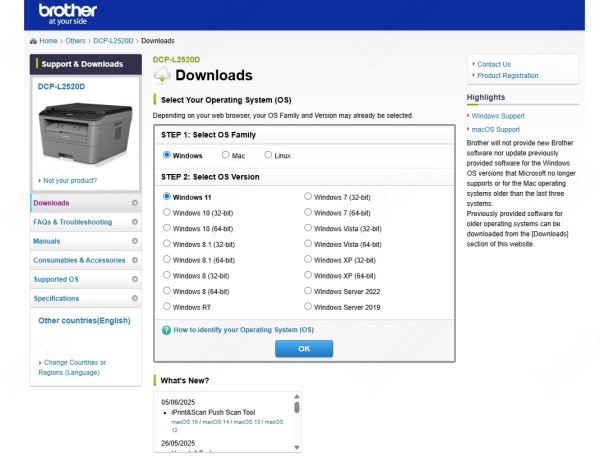Pick Windows 8 (64-bit) version

point(166,291)
